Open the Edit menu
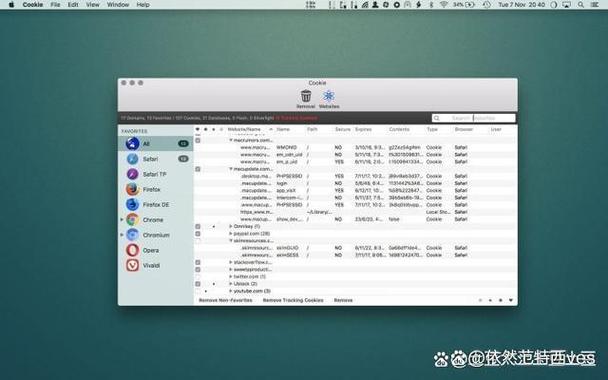 (x=73, y=5)
